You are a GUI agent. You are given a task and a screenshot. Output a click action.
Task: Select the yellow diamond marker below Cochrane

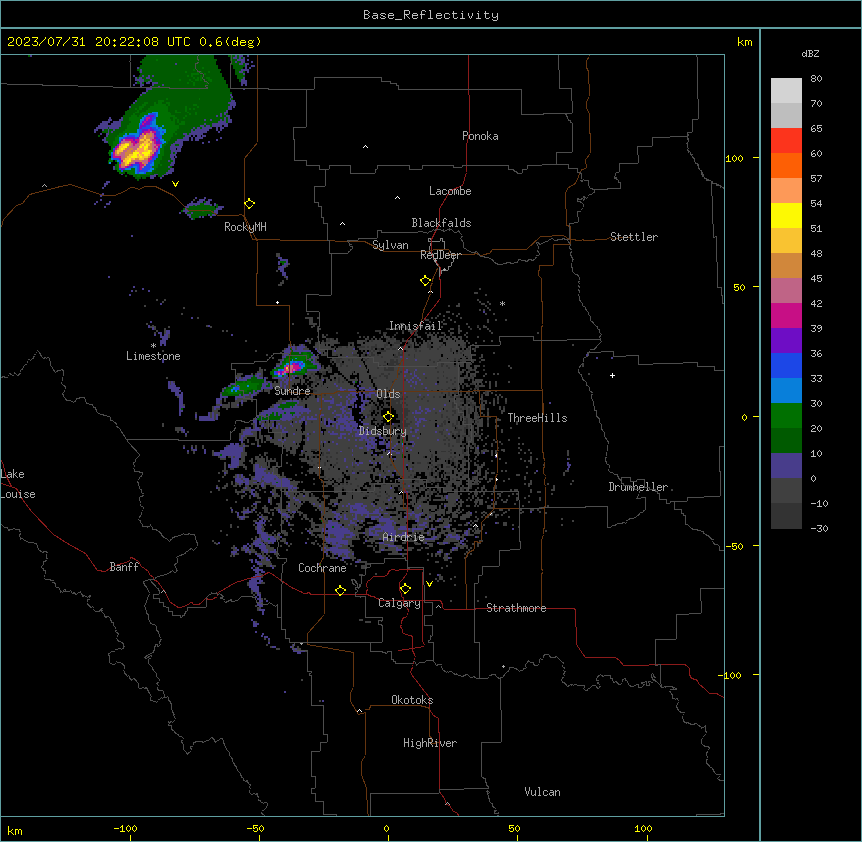(340, 590)
